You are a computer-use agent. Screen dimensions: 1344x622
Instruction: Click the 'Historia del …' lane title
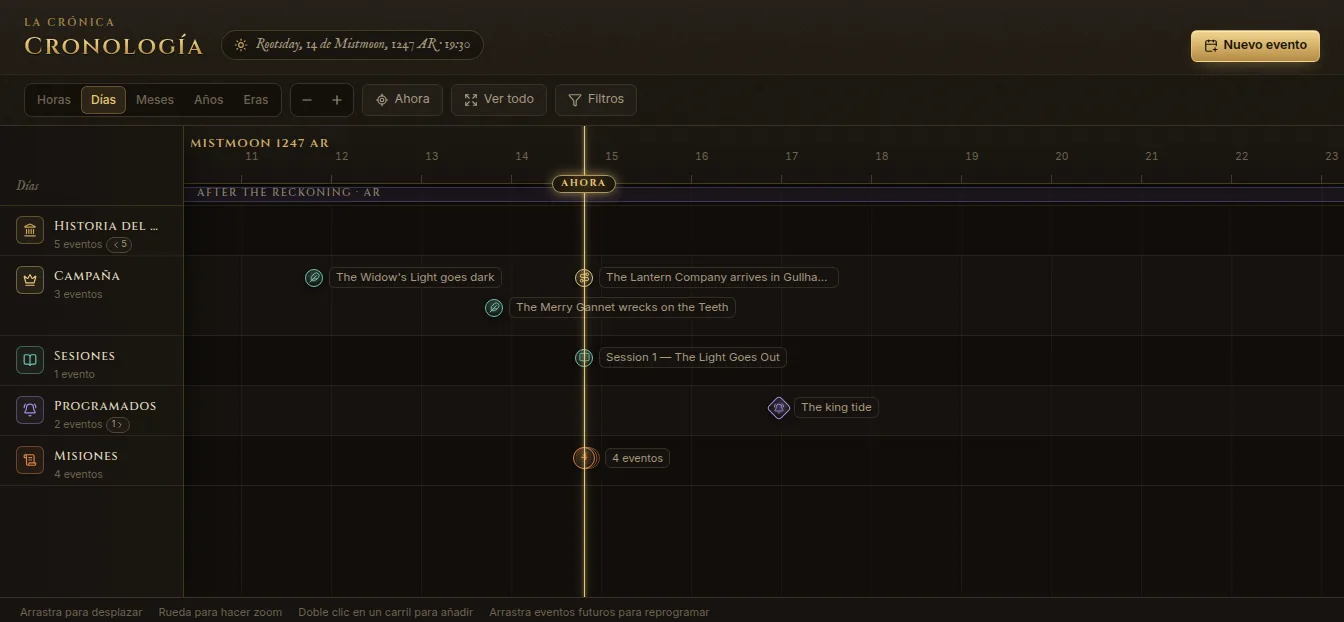(106, 226)
